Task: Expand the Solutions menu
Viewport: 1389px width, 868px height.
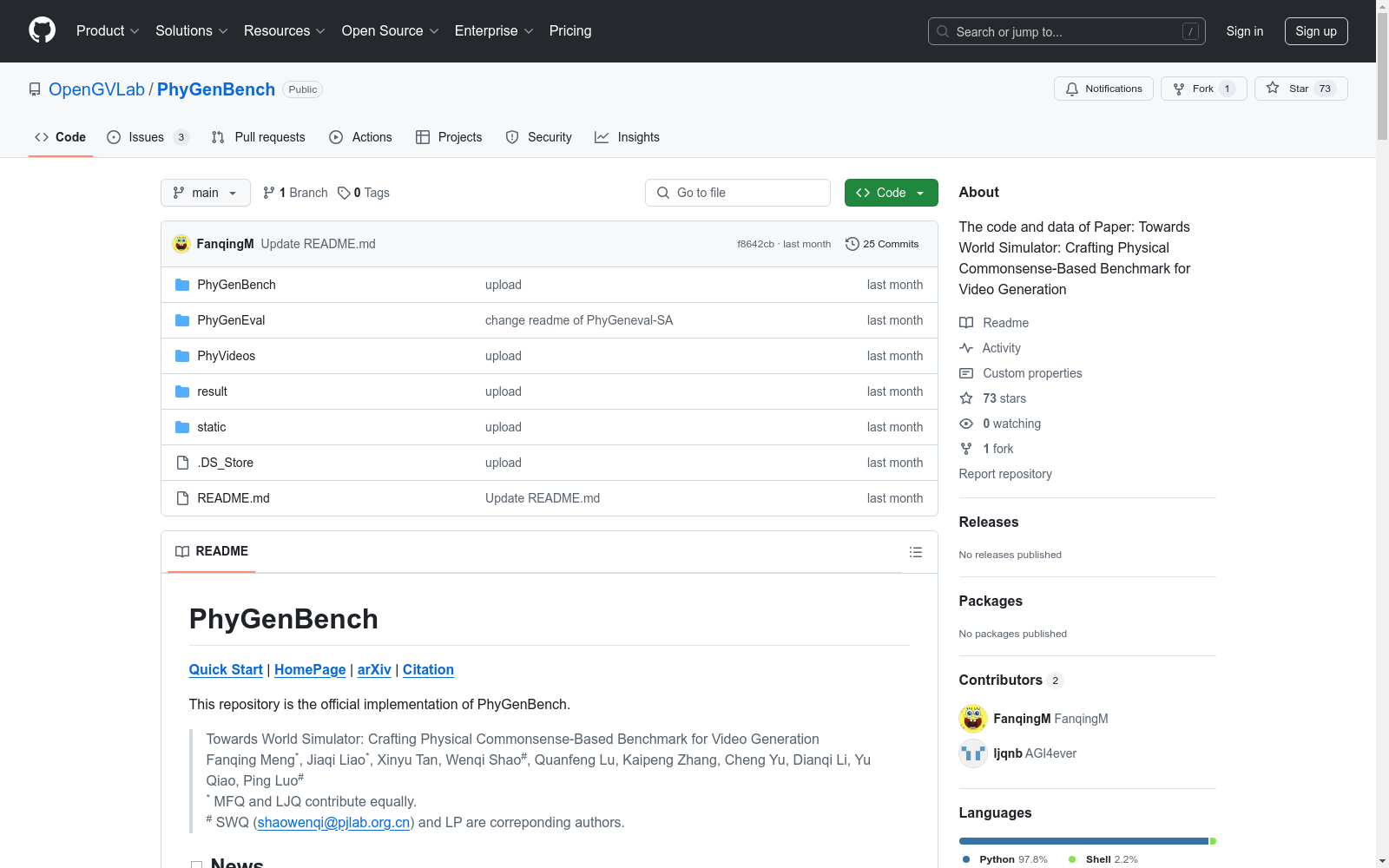Action: pos(192,31)
